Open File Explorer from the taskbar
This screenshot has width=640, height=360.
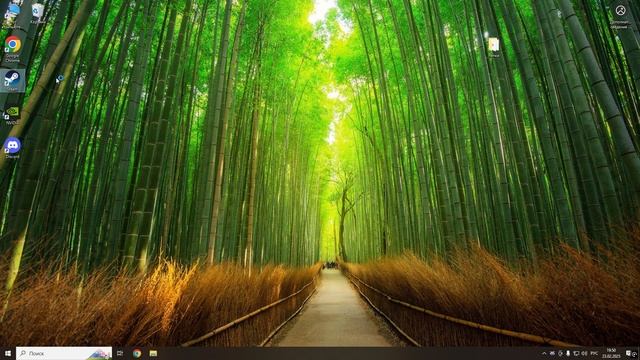click(x=153, y=353)
